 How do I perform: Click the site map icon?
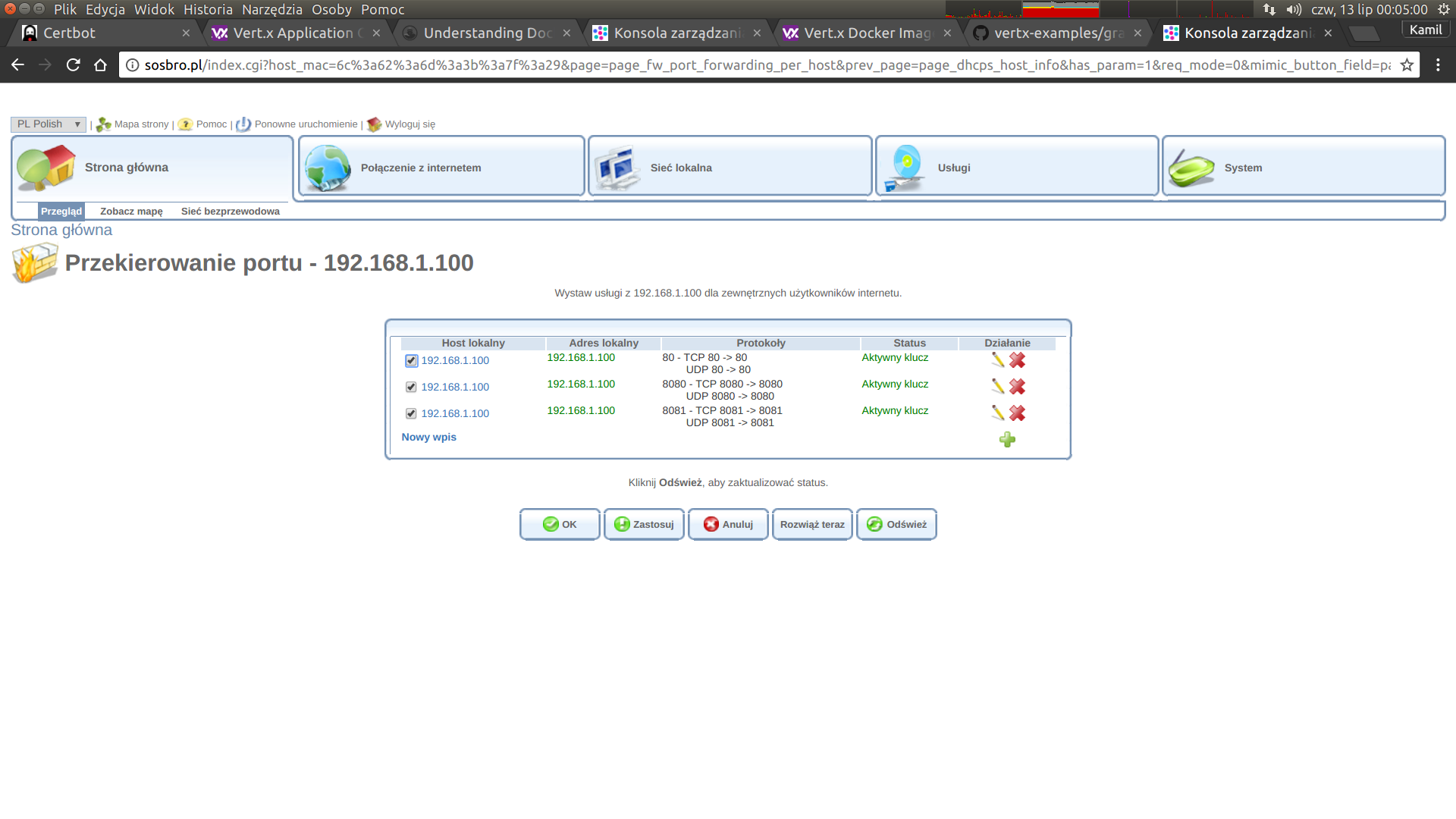104,124
